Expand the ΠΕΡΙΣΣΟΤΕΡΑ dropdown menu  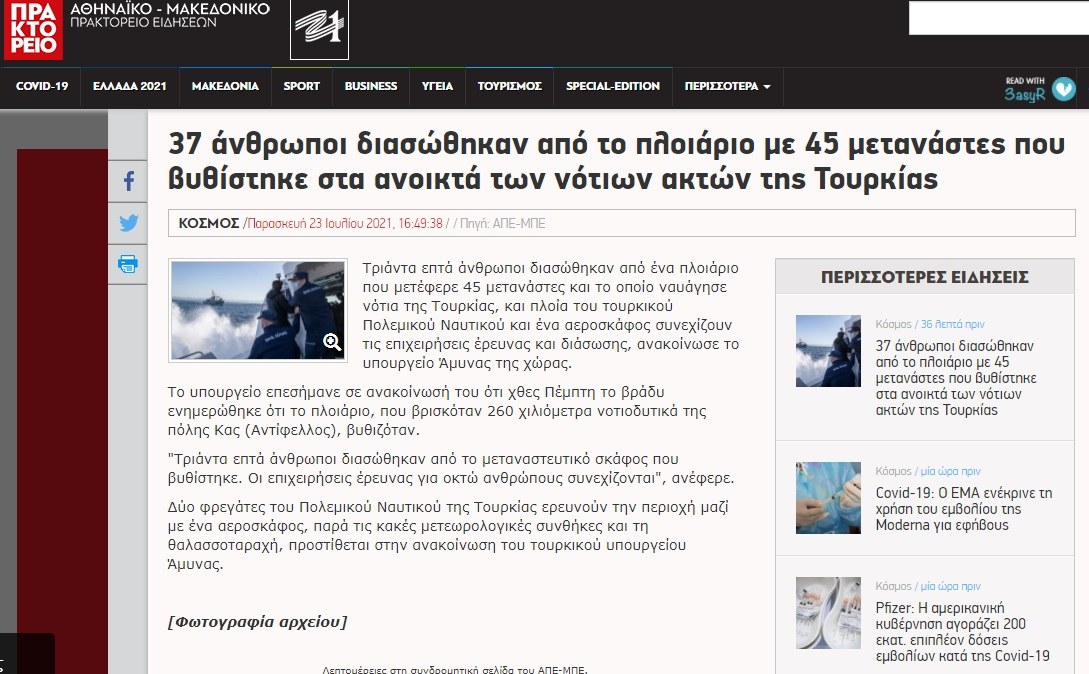point(727,87)
